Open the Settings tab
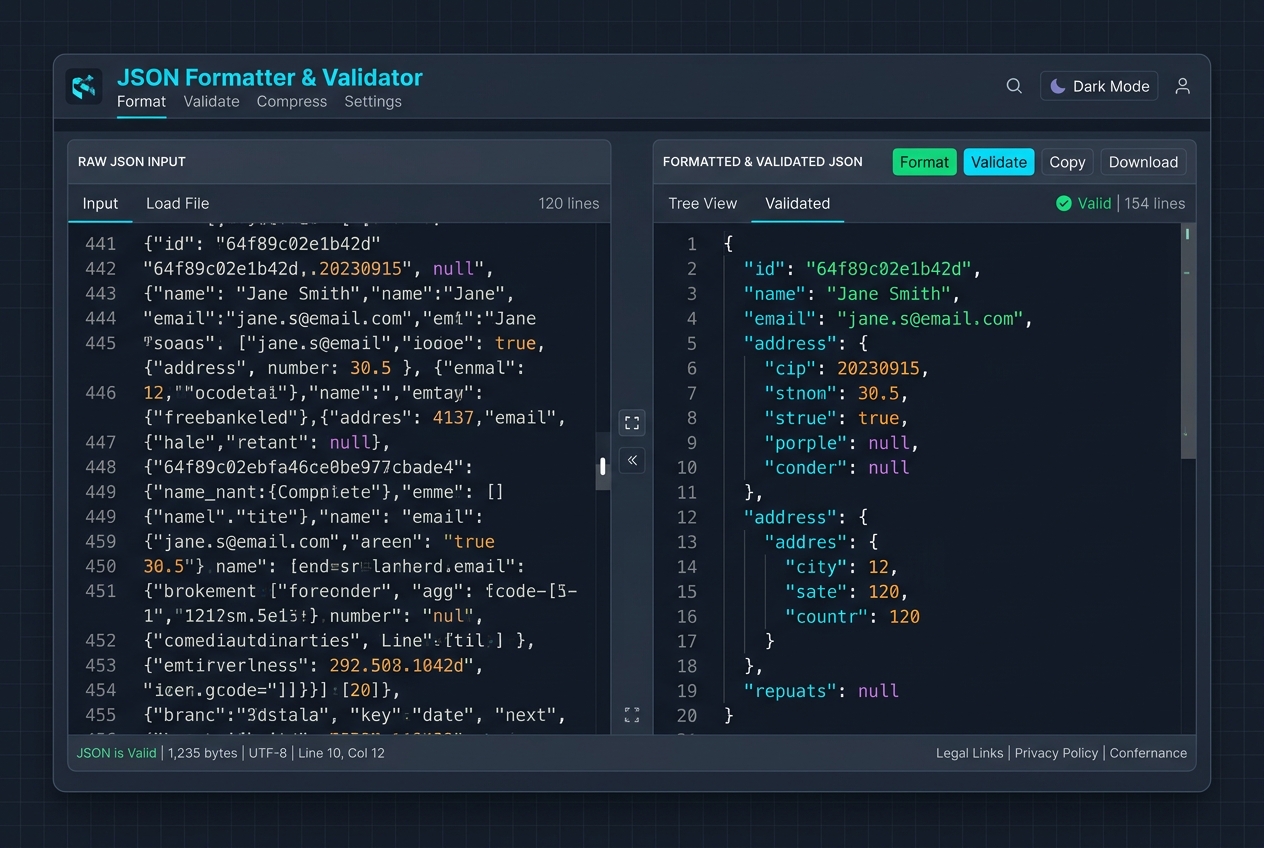Screen dimensions: 1264x848 click(373, 101)
